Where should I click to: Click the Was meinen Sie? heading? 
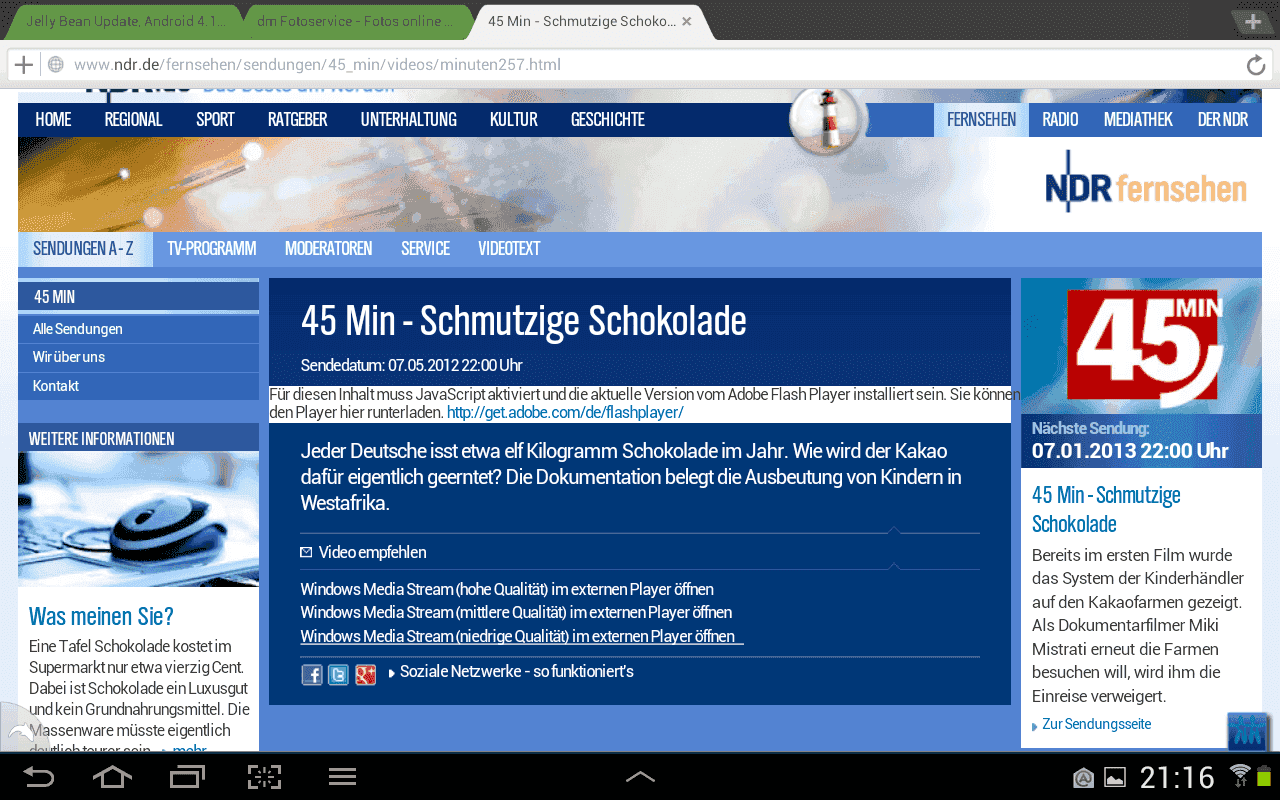[101, 616]
